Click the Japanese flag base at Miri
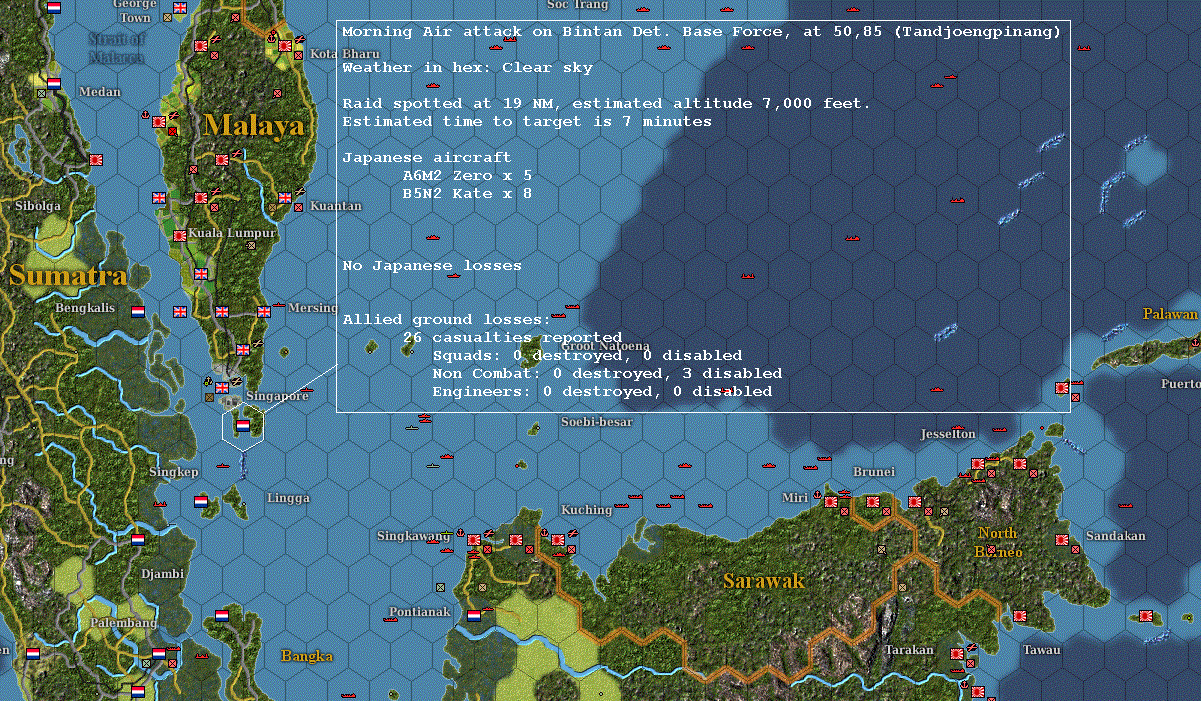Image resolution: width=1201 pixels, height=701 pixels. 830,501
